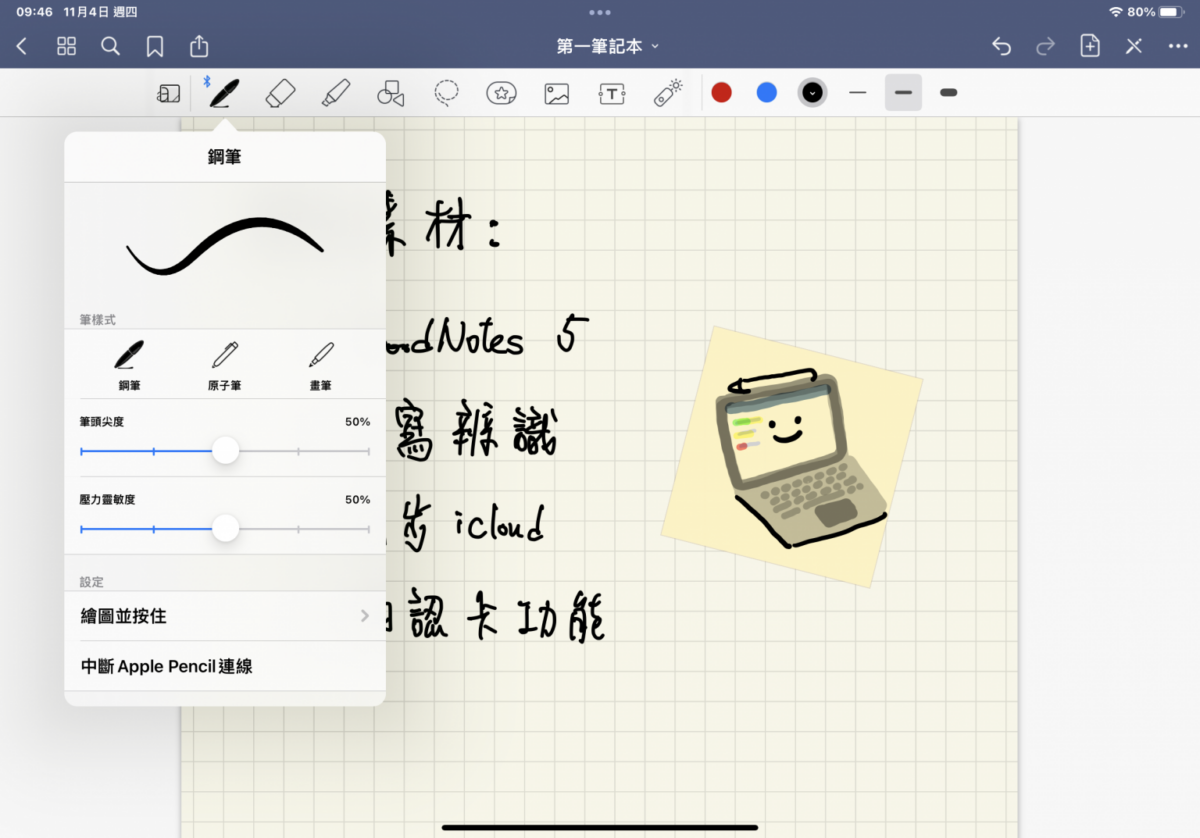Select the thickest stroke width

(x=949, y=93)
